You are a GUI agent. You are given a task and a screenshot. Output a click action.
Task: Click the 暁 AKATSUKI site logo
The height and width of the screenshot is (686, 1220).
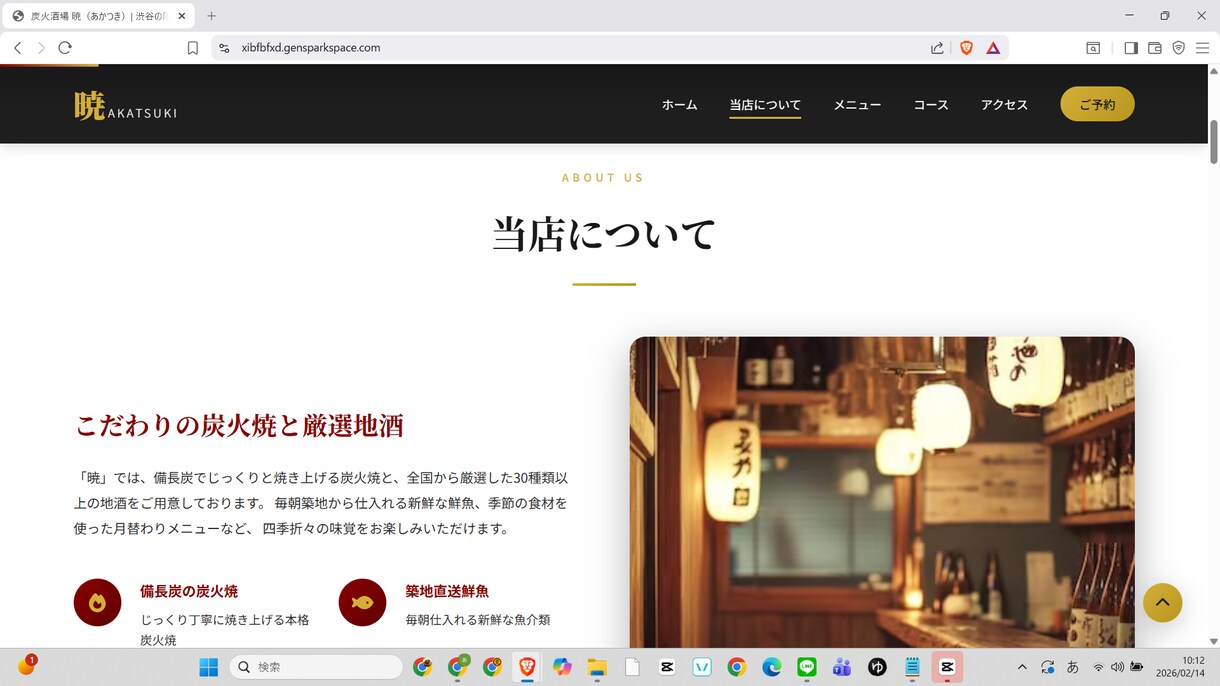pos(125,105)
